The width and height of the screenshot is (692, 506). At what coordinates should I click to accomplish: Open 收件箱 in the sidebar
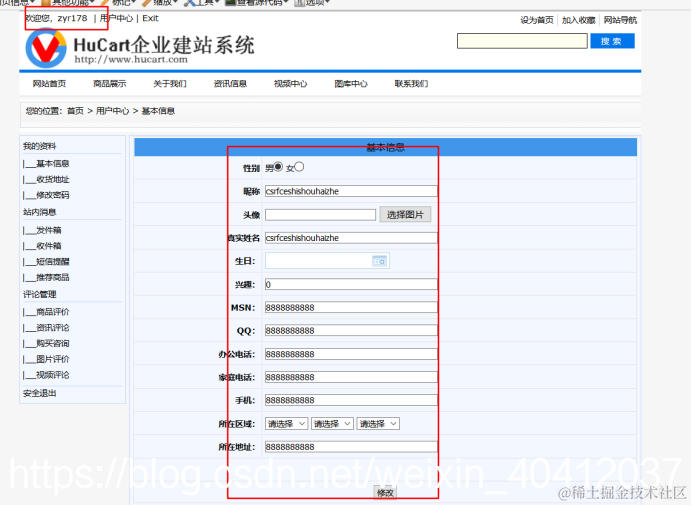tap(49, 246)
